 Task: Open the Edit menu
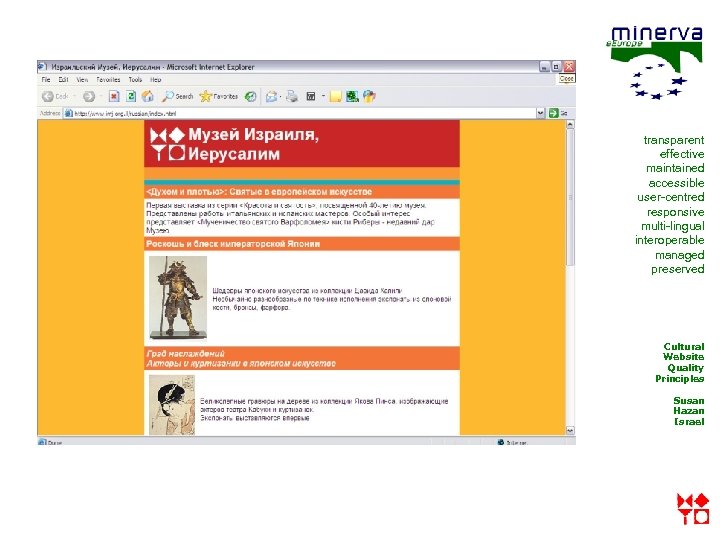tap(63, 79)
